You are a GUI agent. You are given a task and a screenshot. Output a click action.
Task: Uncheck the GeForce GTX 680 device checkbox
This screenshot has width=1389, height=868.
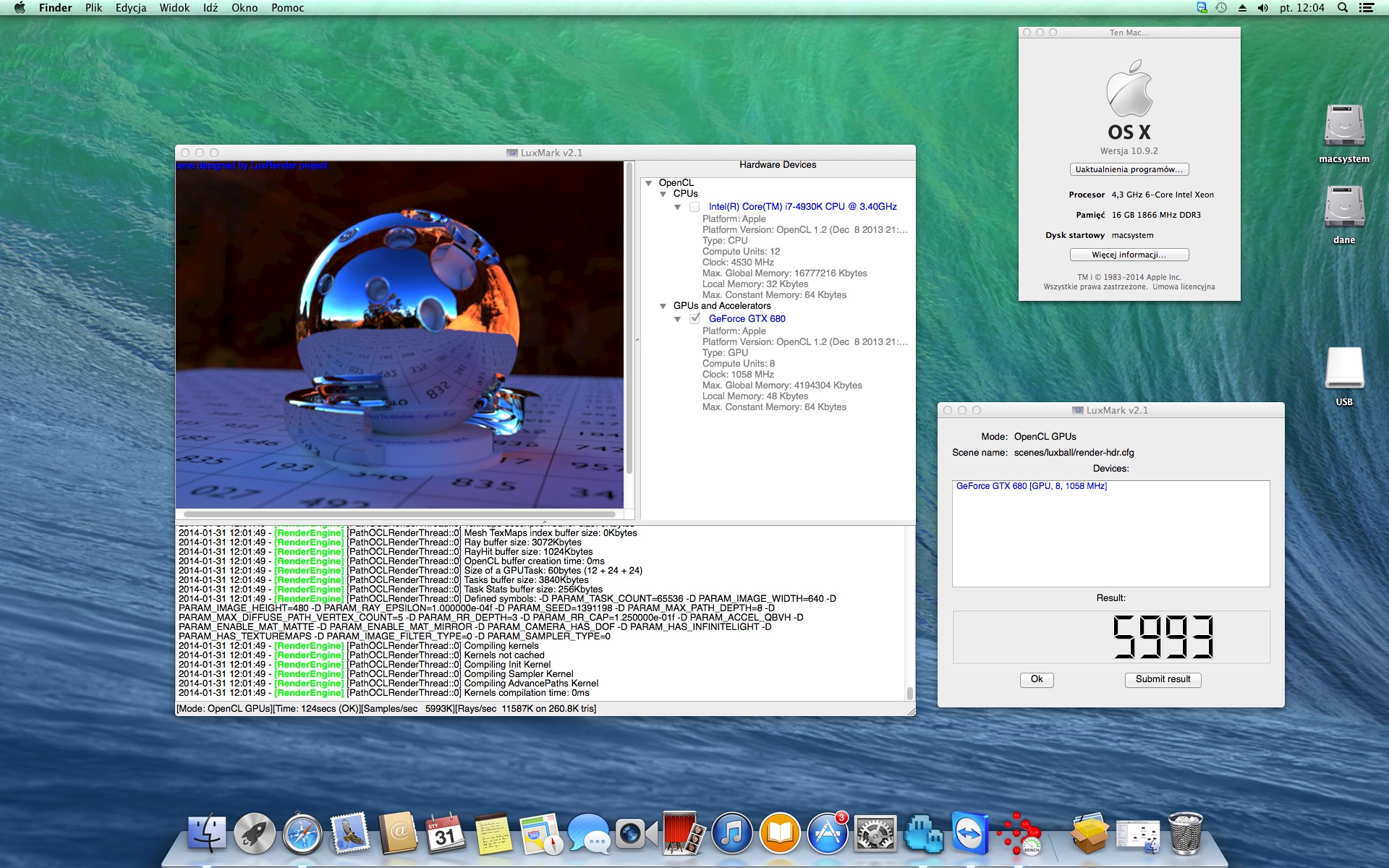click(x=694, y=318)
